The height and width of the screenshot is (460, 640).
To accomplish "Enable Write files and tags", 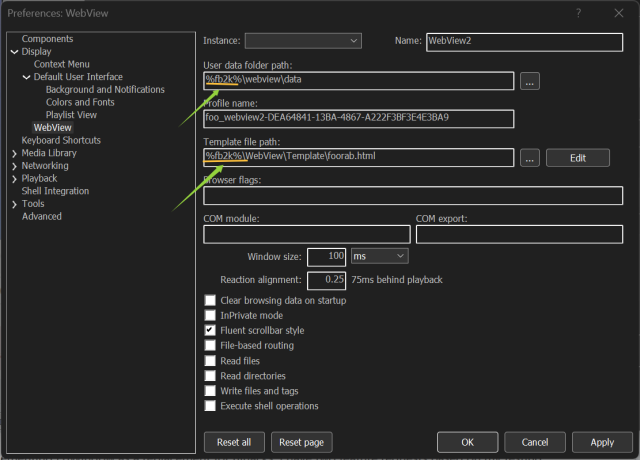I will point(210,391).
